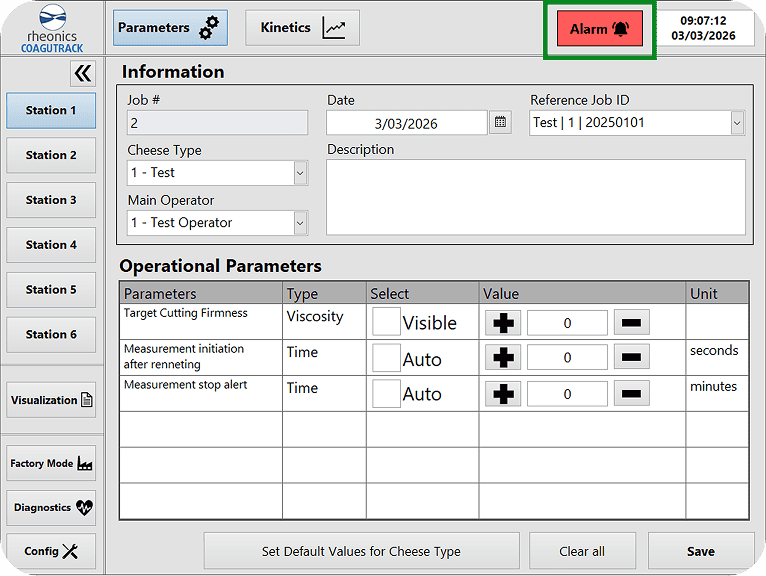This screenshot has width=766, height=576.
Task: Increase Measurement stop alert with plus icon
Action: [503, 394]
